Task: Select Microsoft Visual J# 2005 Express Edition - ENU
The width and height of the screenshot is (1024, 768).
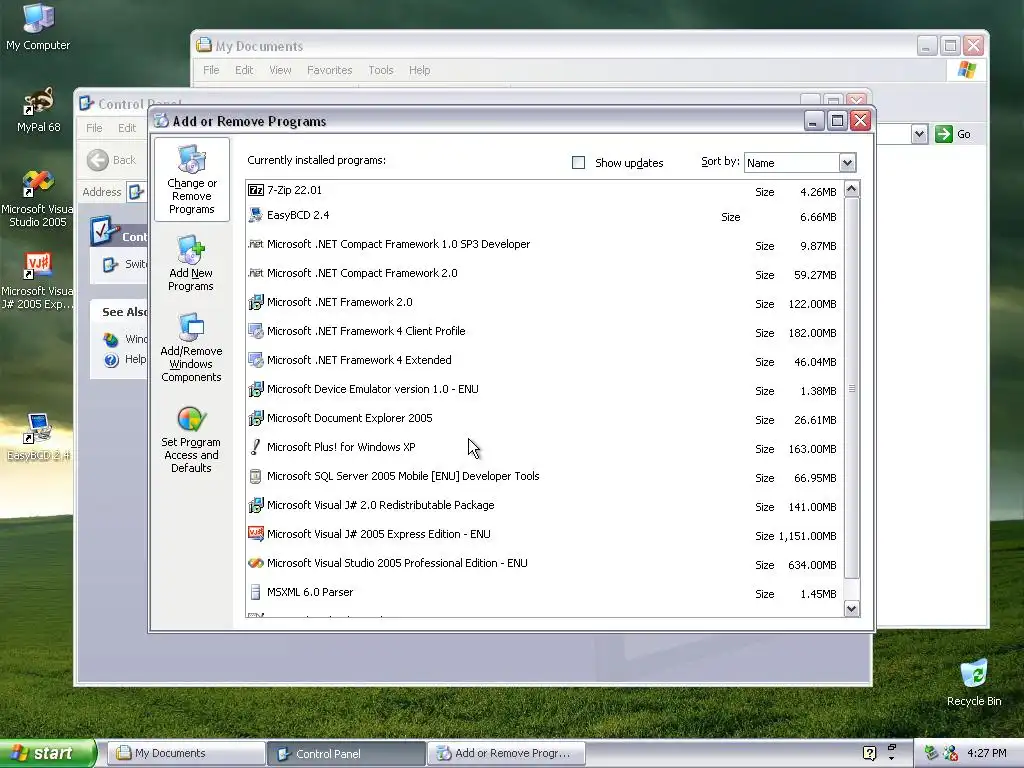Action: coord(545,534)
